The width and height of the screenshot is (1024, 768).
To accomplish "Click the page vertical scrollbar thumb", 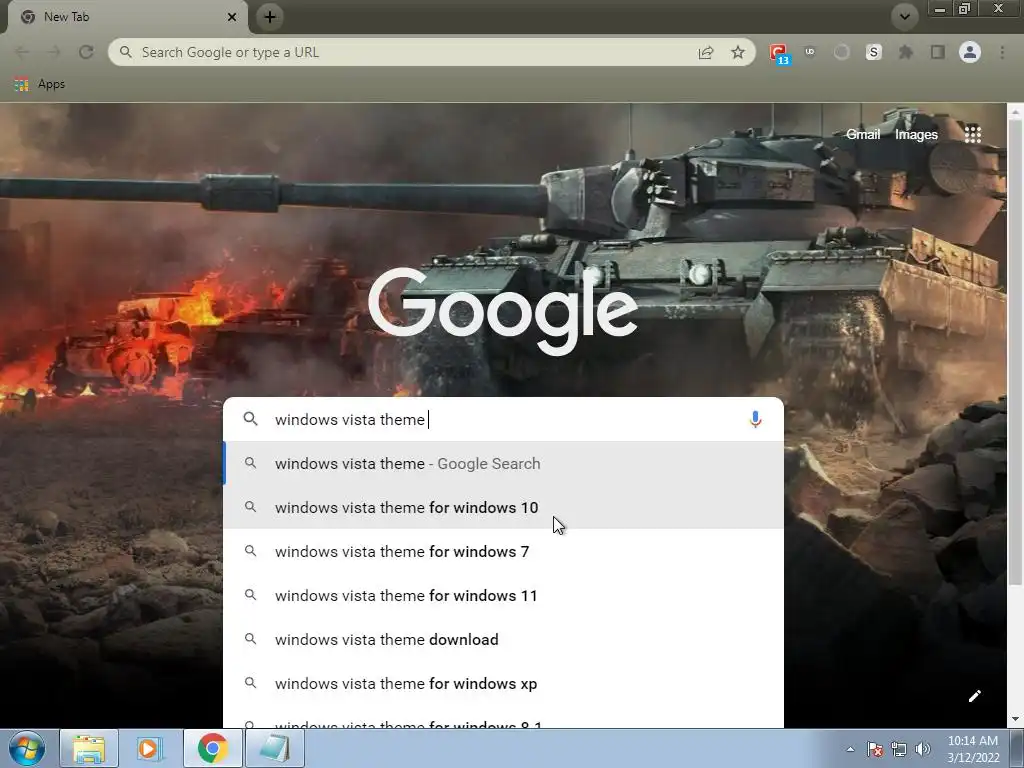I will coord(1015,353).
